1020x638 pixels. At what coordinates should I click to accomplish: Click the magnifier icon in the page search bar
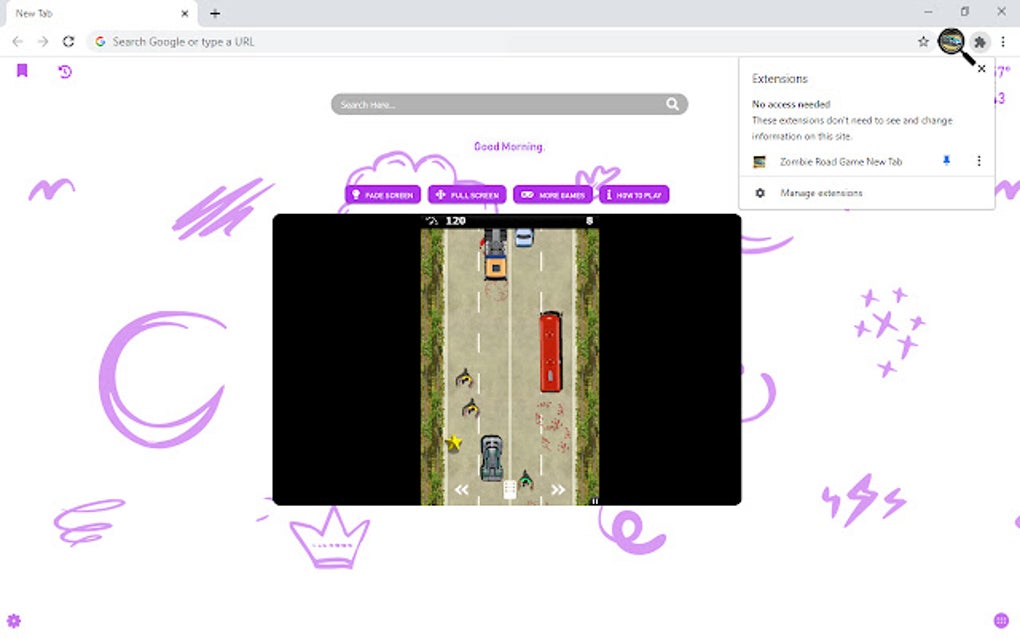(672, 104)
